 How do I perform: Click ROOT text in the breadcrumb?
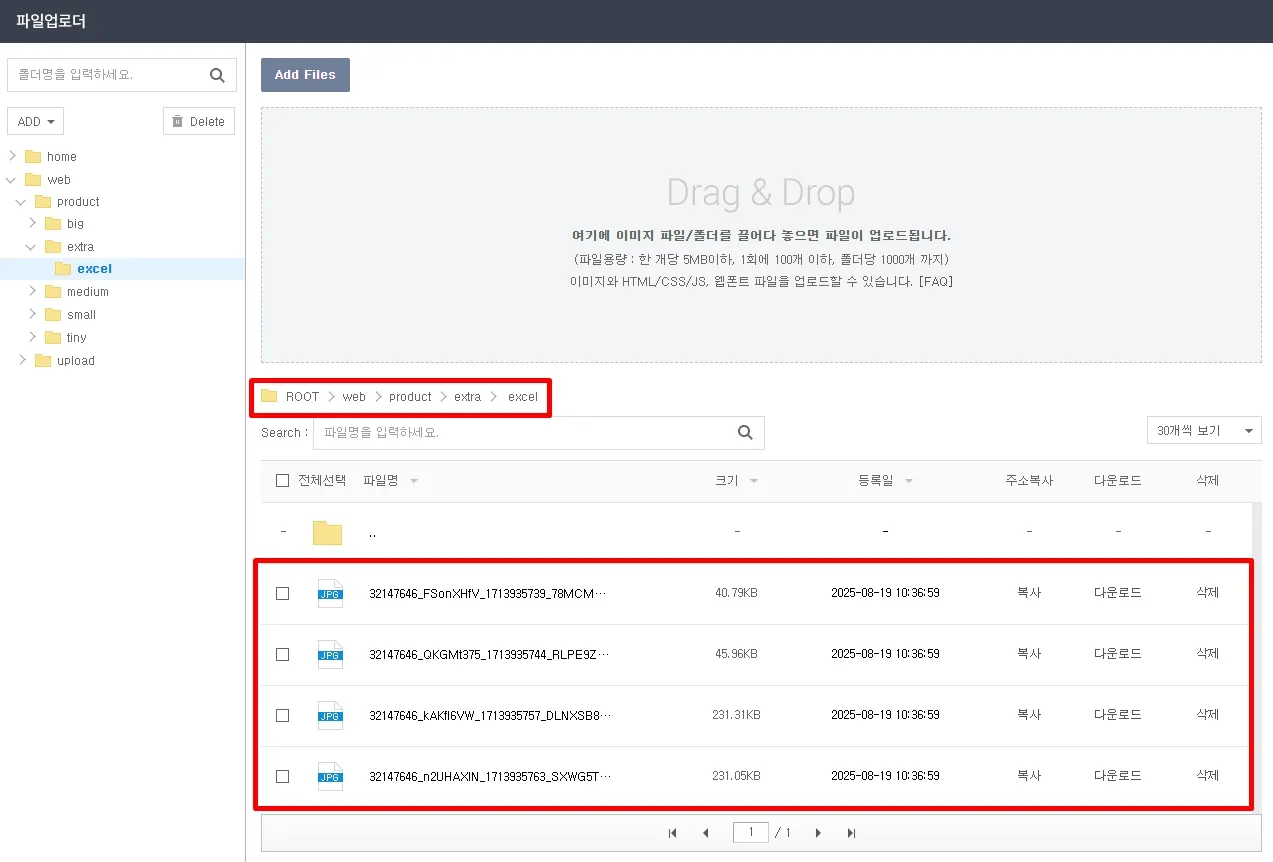pos(302,397)
